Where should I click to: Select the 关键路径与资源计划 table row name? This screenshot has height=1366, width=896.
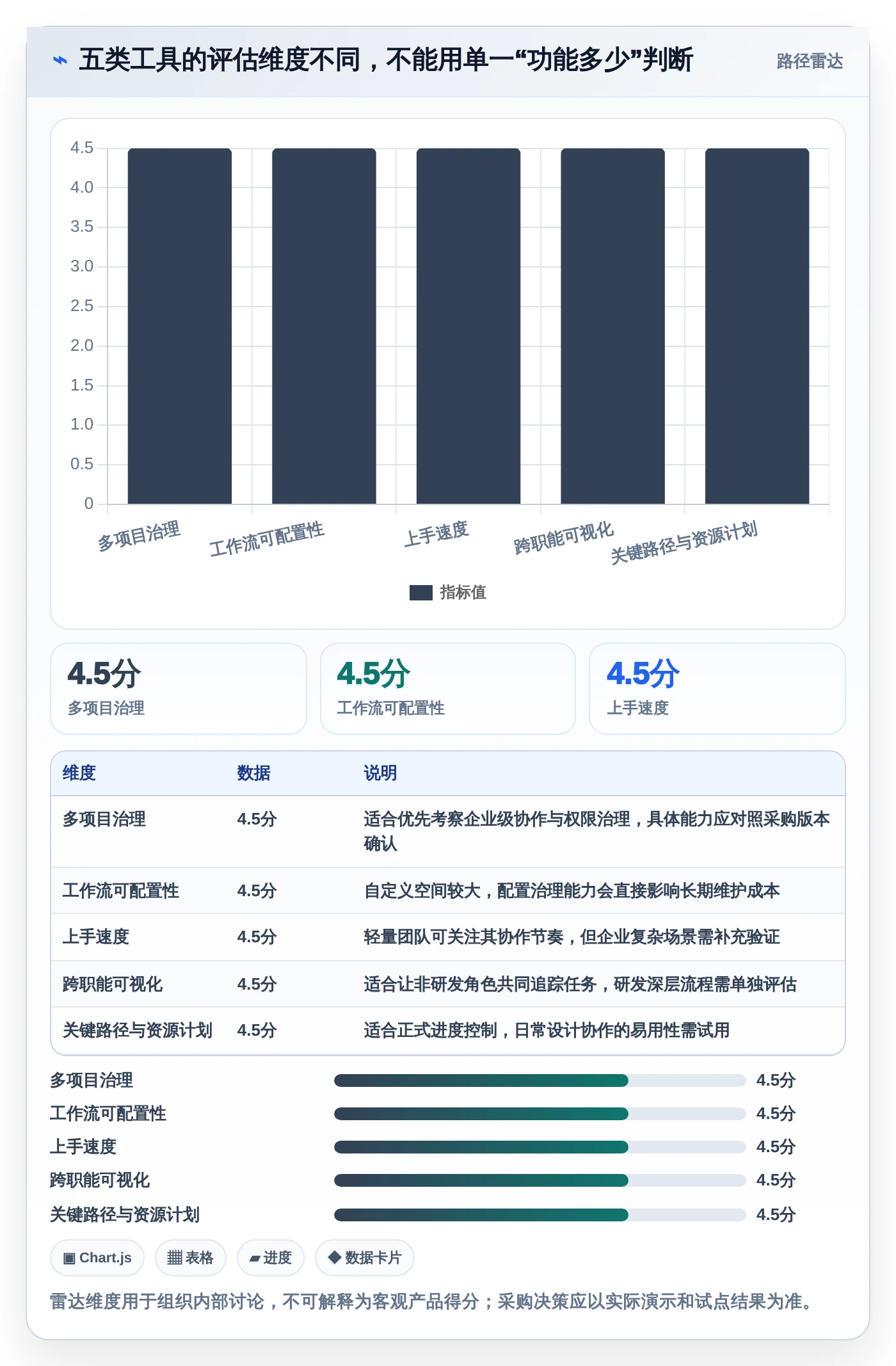138,1031
